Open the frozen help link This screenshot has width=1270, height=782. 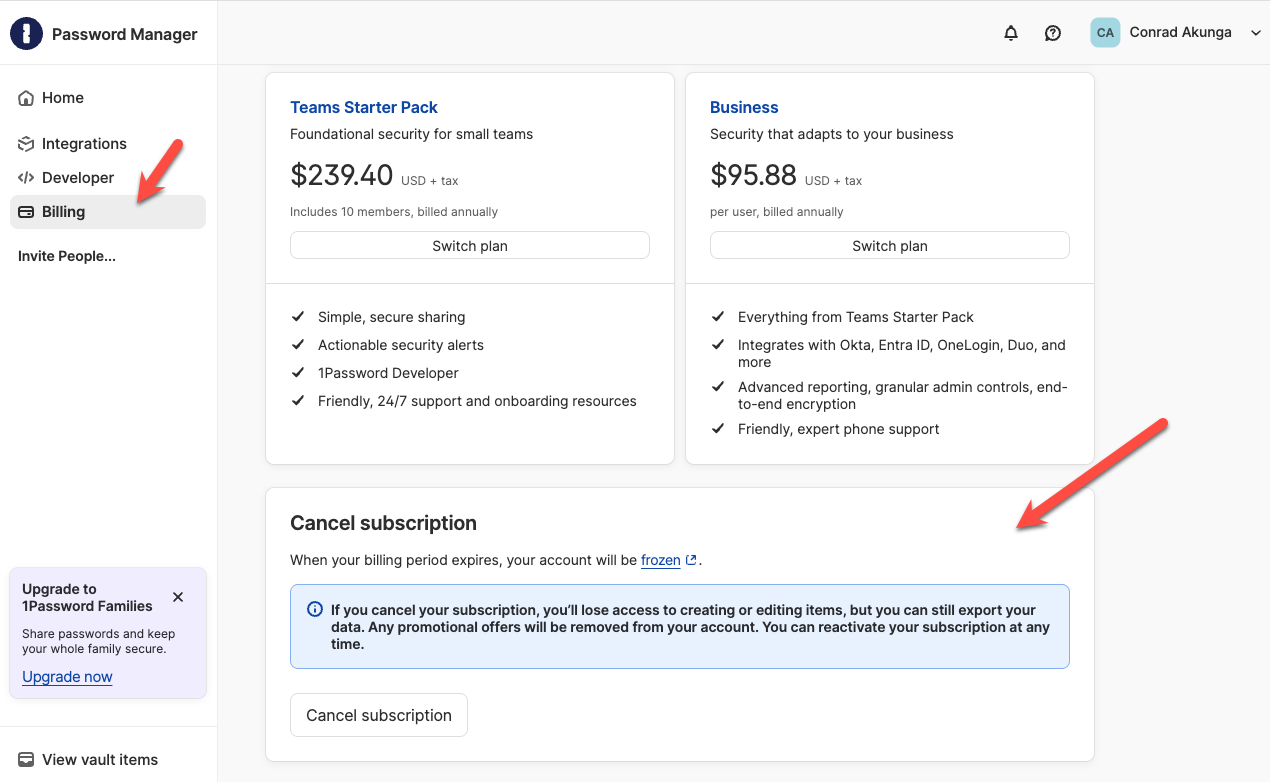tap(661, 560)
